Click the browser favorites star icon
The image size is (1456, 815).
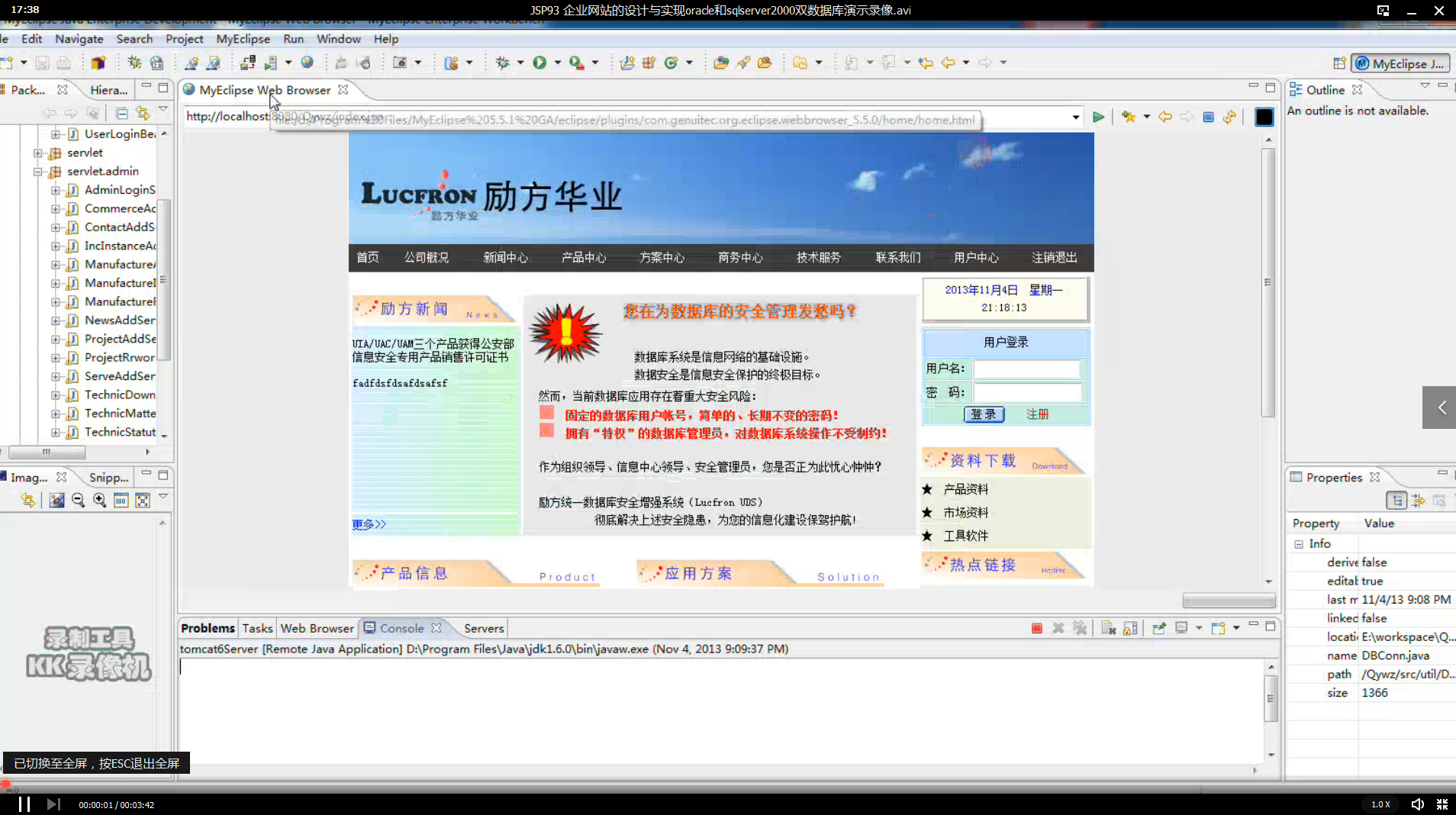[1129, 117]
